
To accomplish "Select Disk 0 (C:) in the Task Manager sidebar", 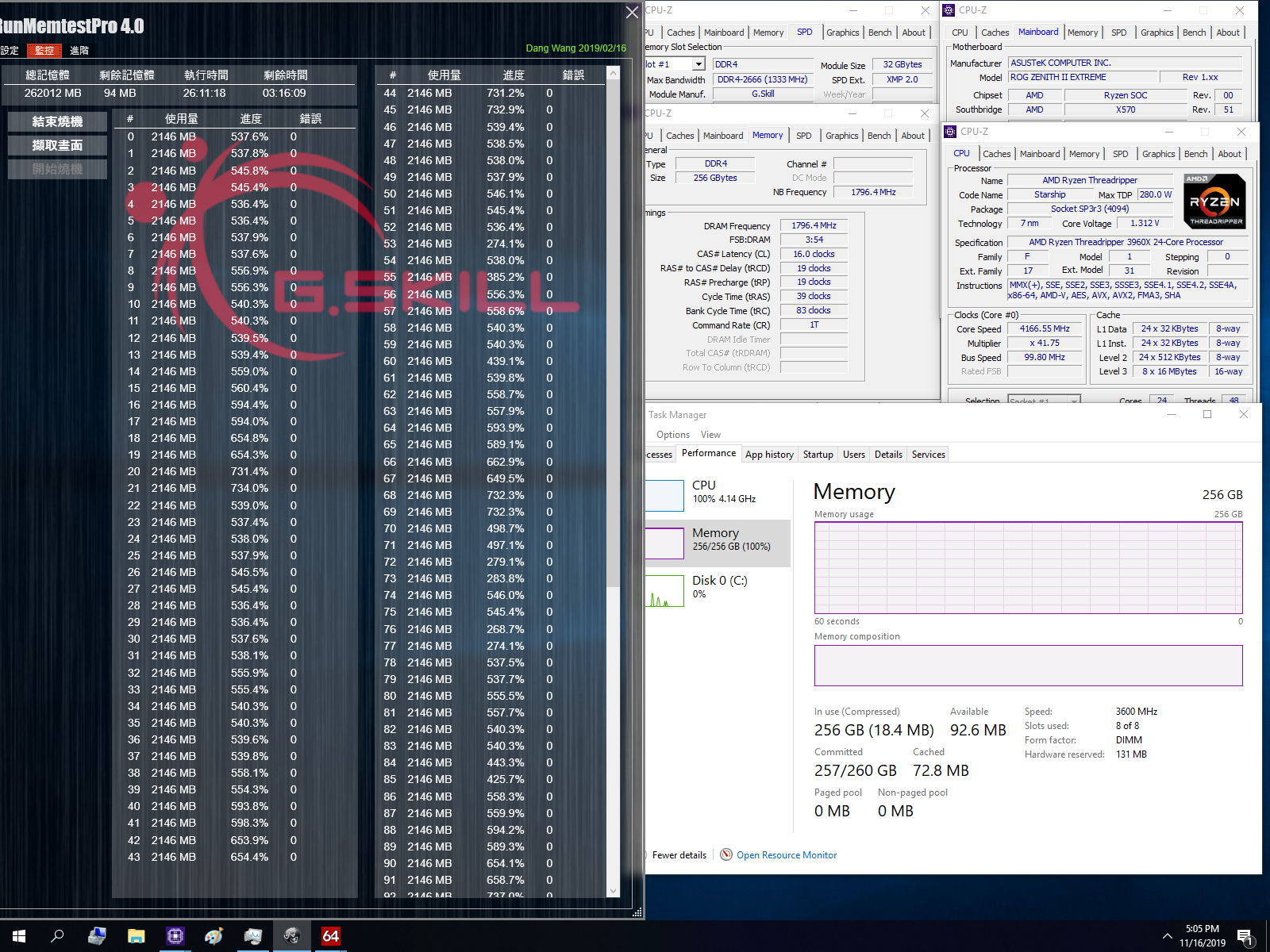I will [x=716, y=587].
